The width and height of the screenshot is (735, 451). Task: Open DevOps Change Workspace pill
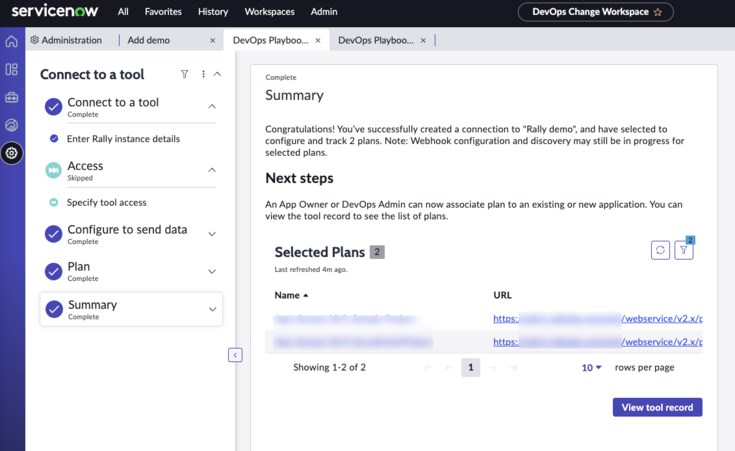595,12
